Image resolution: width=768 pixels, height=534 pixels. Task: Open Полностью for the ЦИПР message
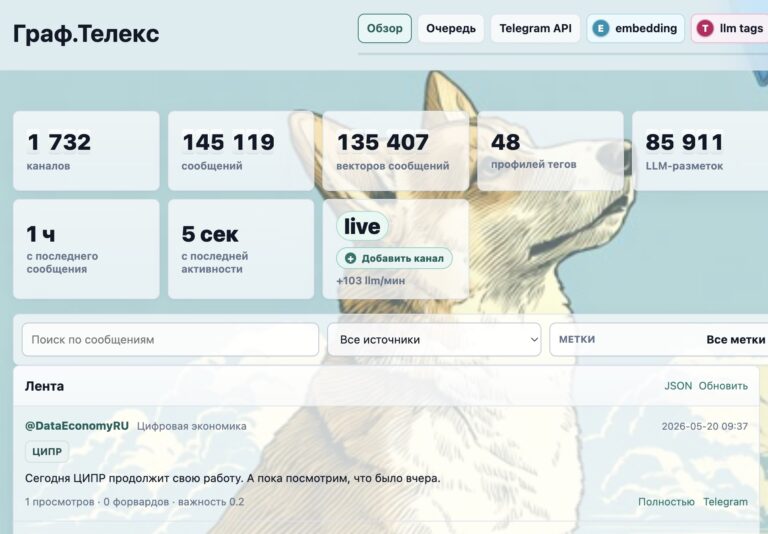(666, 502)
